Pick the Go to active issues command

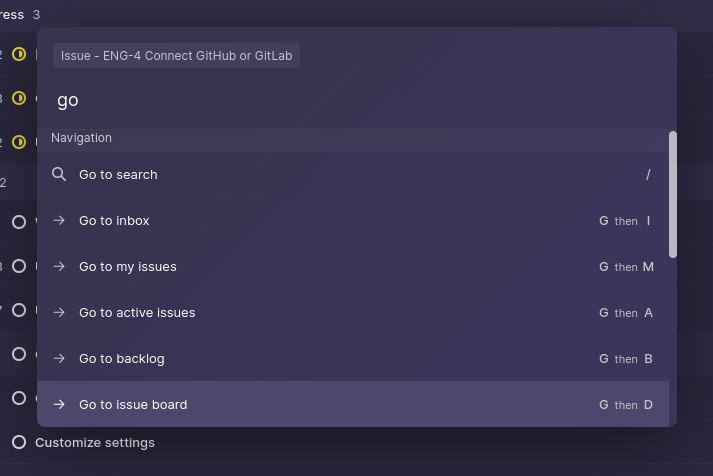click(x=137, y=313)
